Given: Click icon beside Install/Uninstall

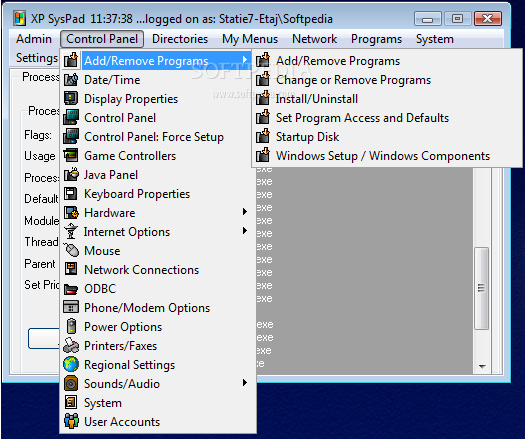Looking at the screenshot, I should tap(263, 98).
